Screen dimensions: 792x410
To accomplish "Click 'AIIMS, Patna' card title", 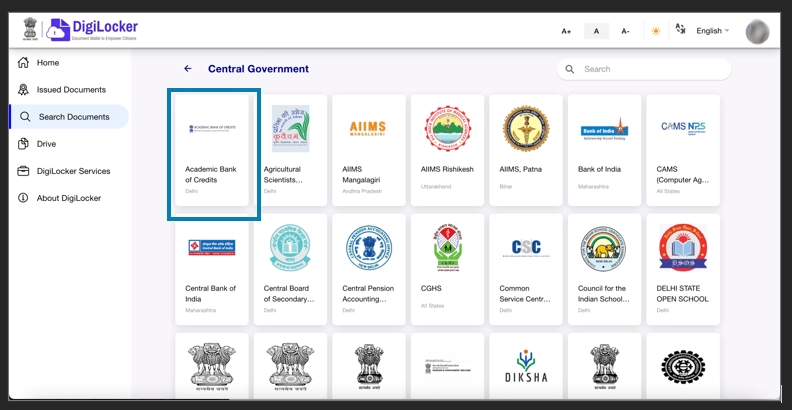I will 520,169.
